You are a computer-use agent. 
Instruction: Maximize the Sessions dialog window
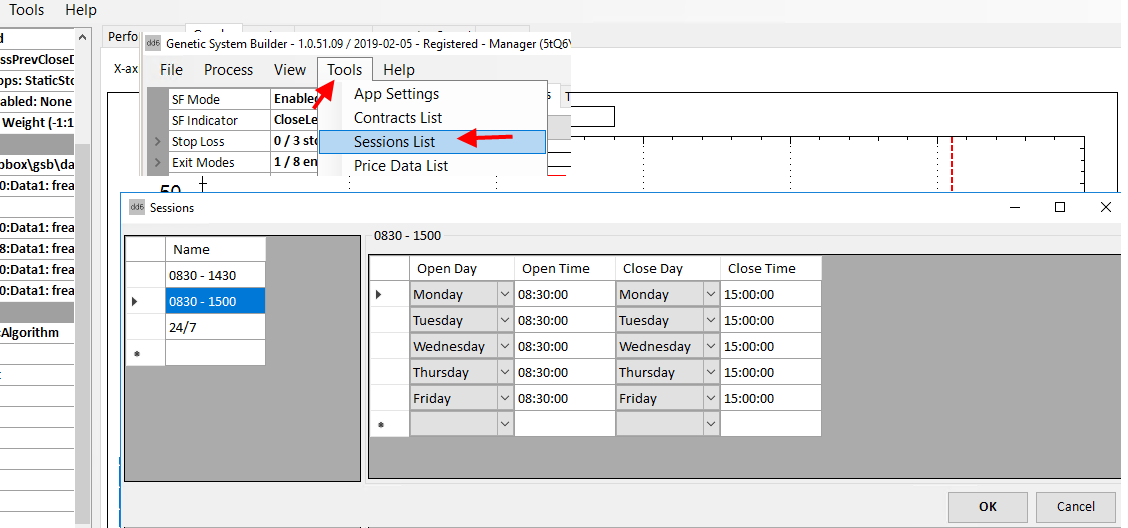pyautogui.click(x=1060, y=207)
